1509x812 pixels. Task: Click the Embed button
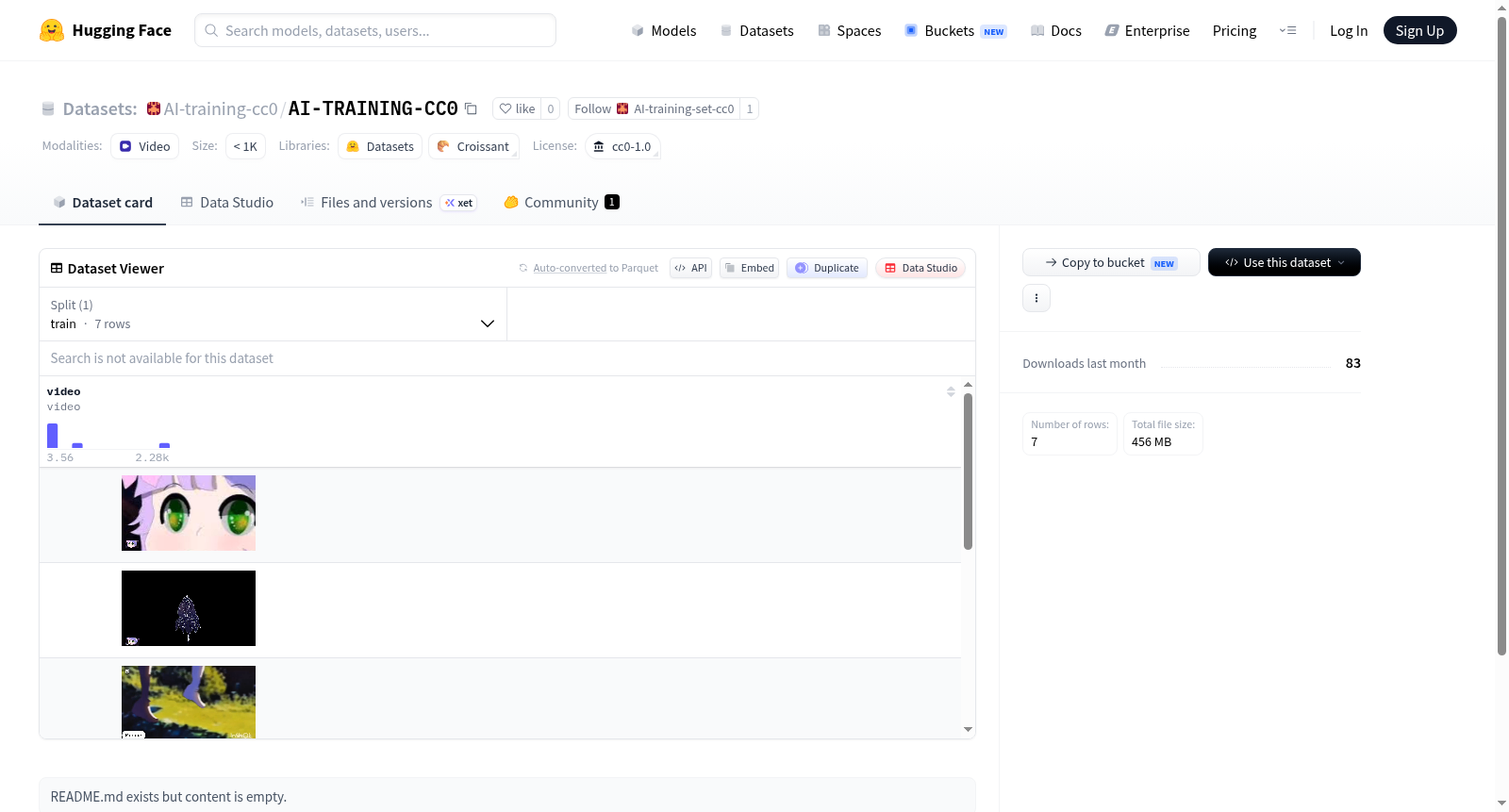pyautogui.click(x=749, y=268)
